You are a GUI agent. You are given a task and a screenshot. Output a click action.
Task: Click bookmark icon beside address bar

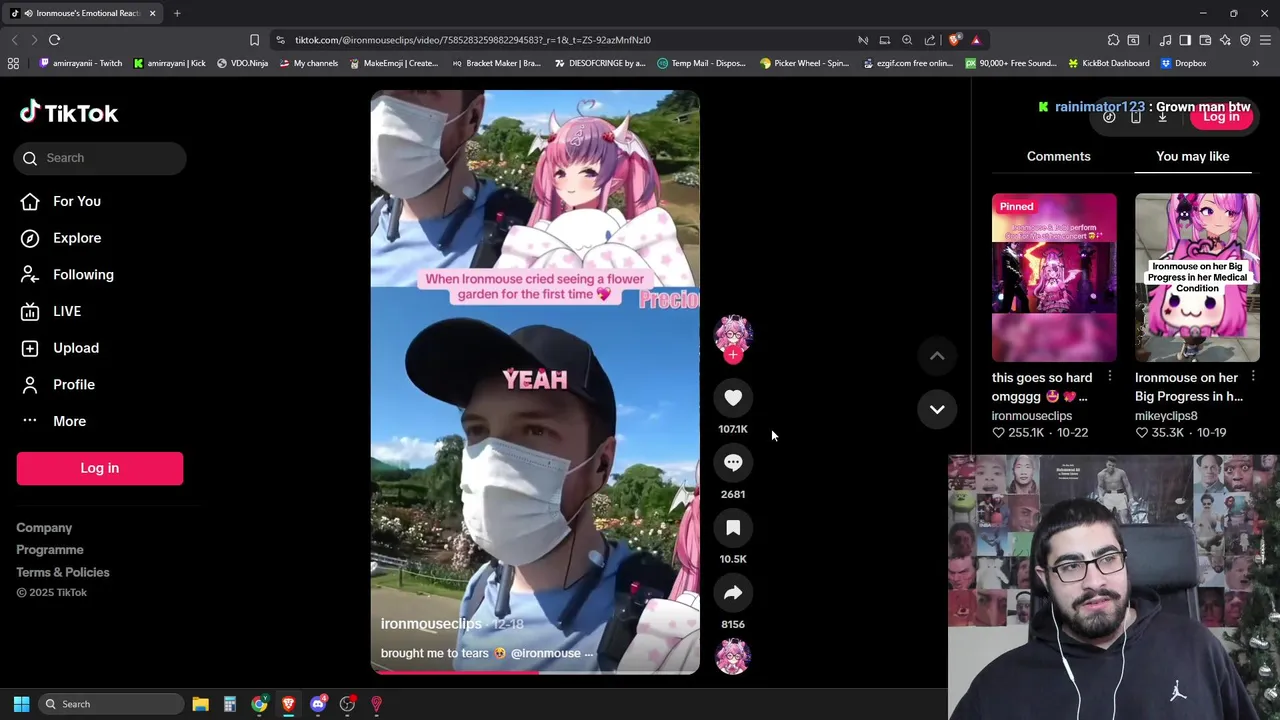pos(254,40)
